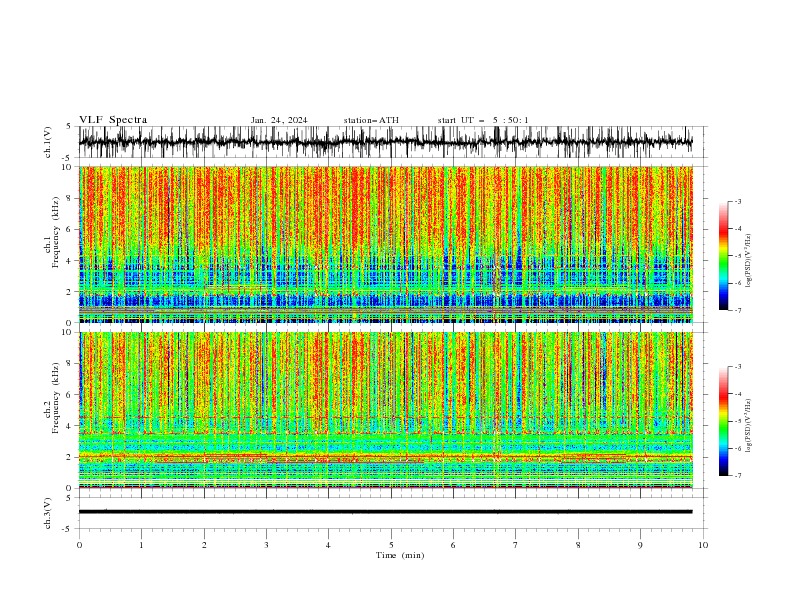Click the upper color bar's log(PSD) label
This screenshot has height=612, width=792.
749,261
